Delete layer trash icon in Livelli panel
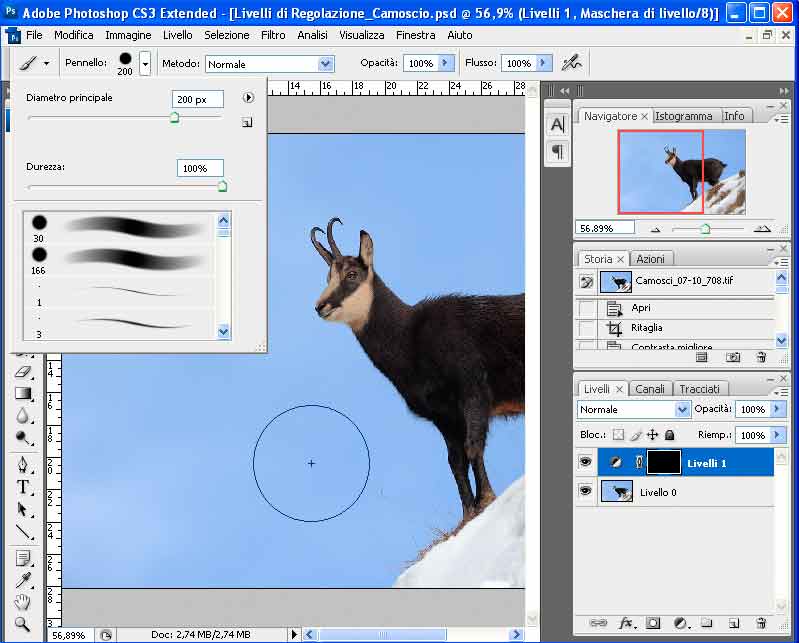 pos(761,623)
